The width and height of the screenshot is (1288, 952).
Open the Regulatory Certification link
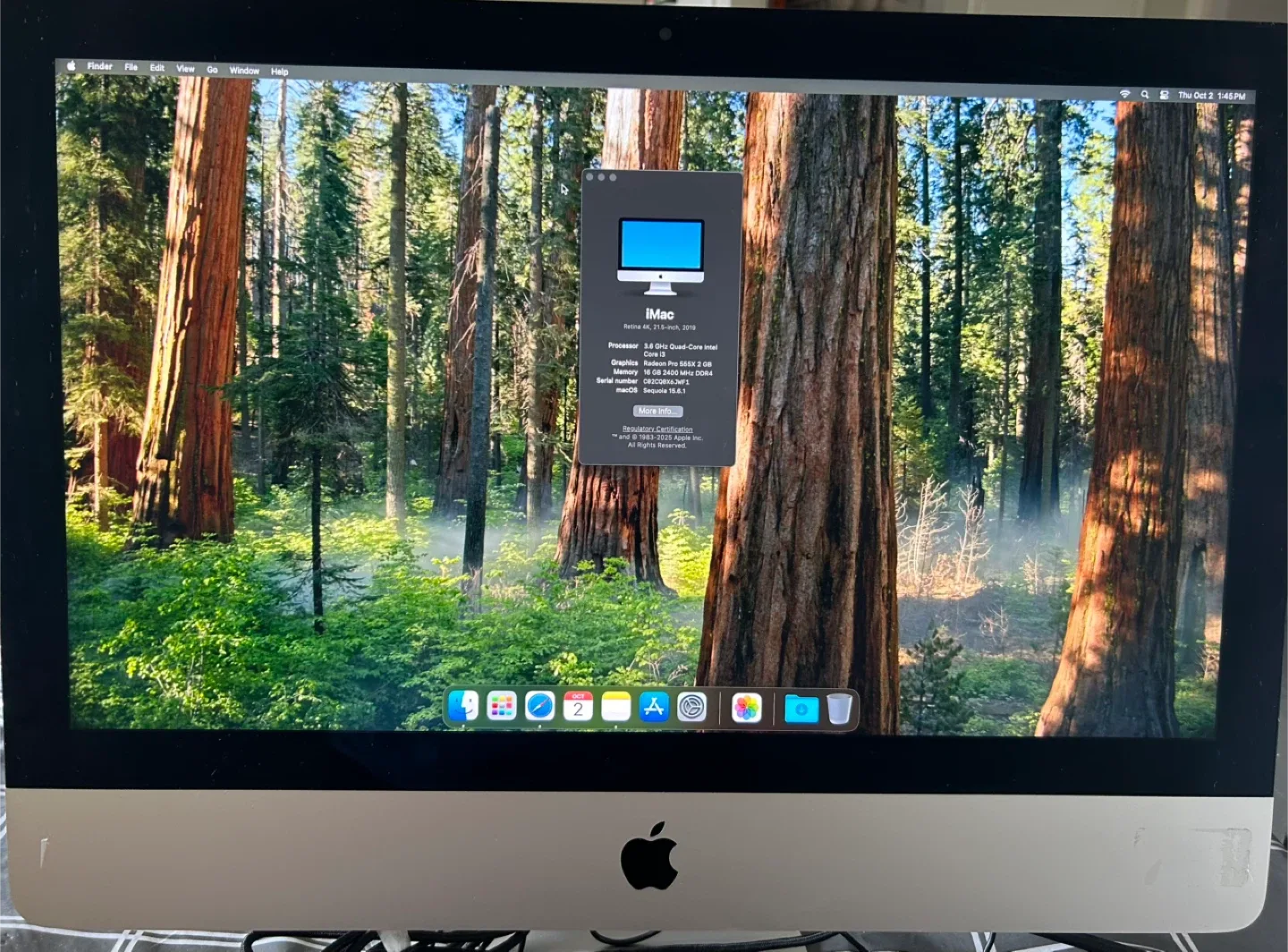coord(658,429)
